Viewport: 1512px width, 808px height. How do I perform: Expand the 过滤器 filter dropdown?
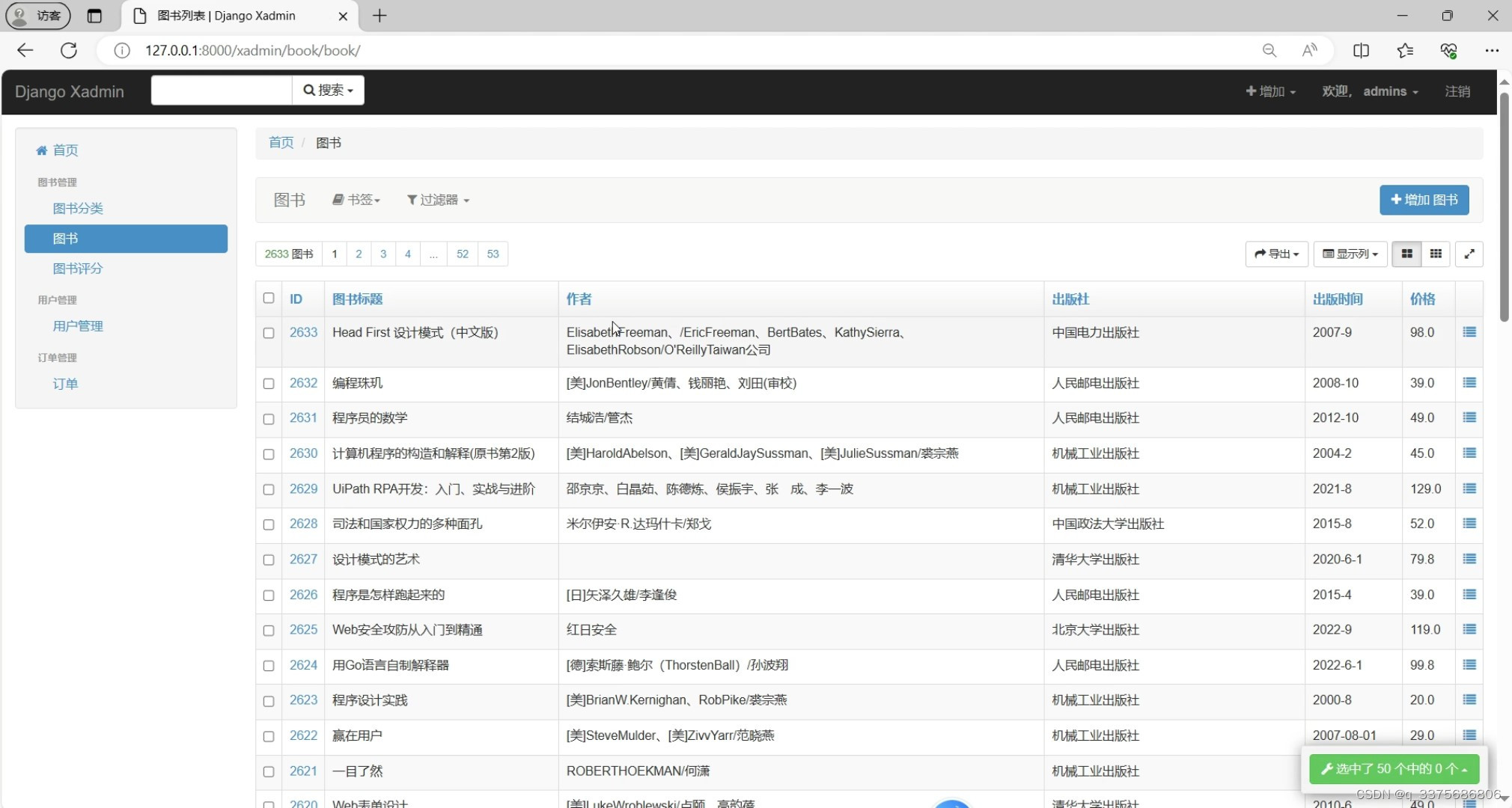tap(438, 200)
